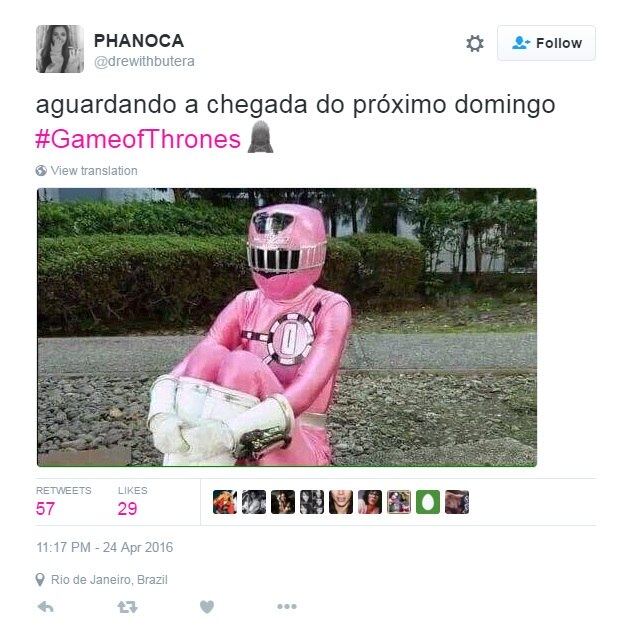Open the #GameofThrones hashtag link
This screenshot has height=640, width=622.
(138, 139)
